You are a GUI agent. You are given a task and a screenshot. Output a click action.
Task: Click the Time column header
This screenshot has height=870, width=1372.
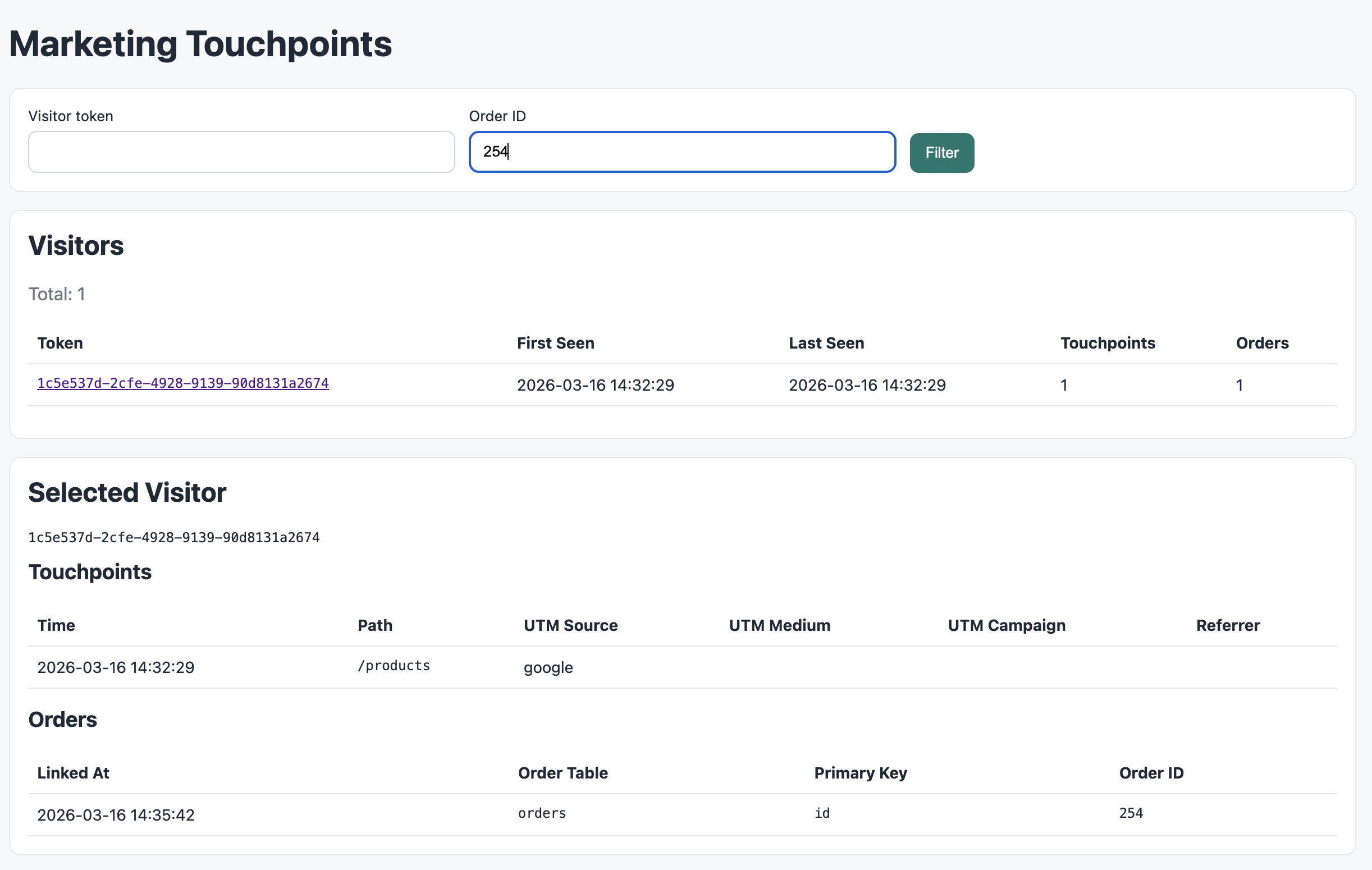pos(56,625)
